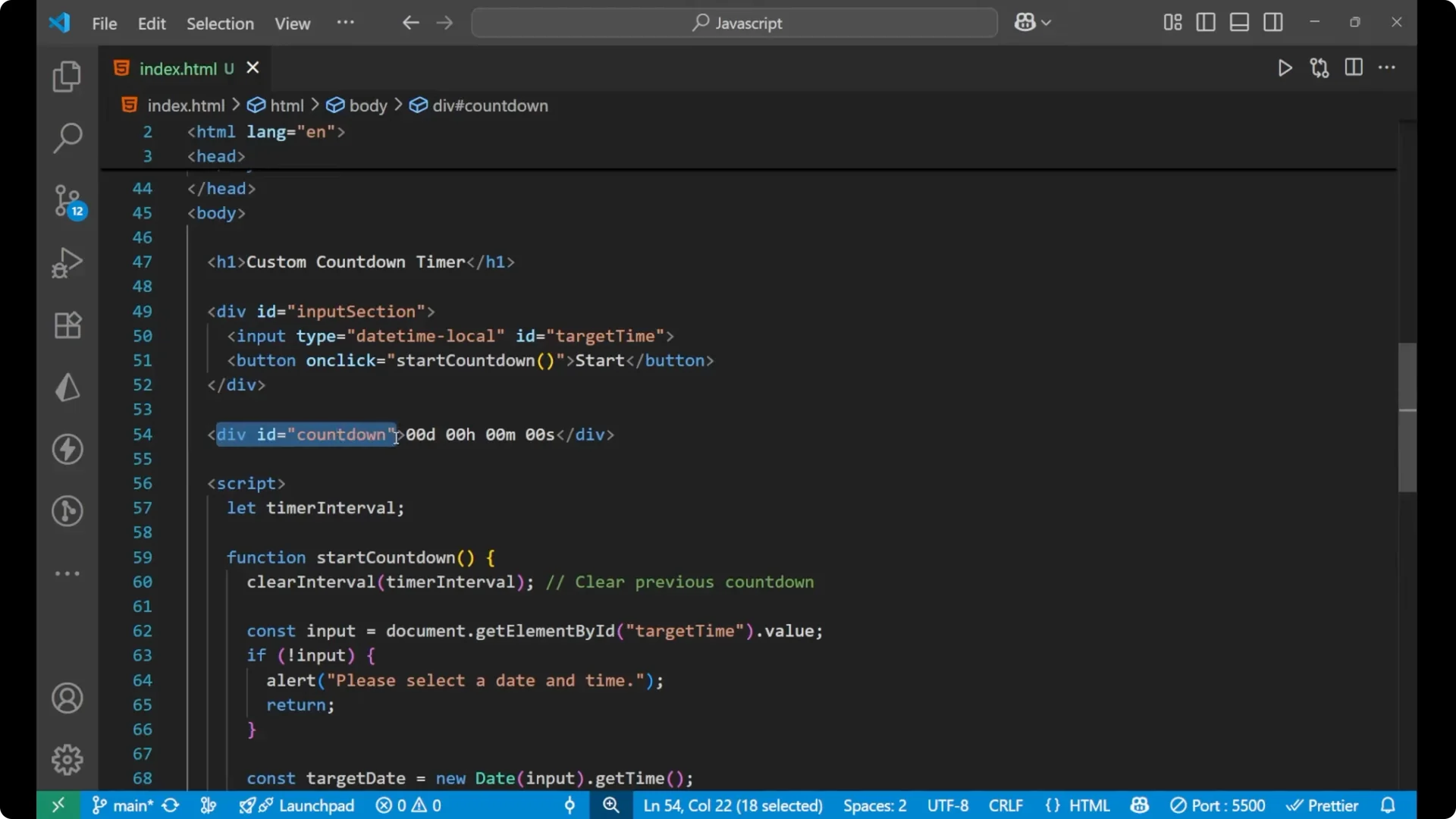The image size is (1456, 819).
Task: Open Source Control showing 12 pending changes
Action: [67, 201]
